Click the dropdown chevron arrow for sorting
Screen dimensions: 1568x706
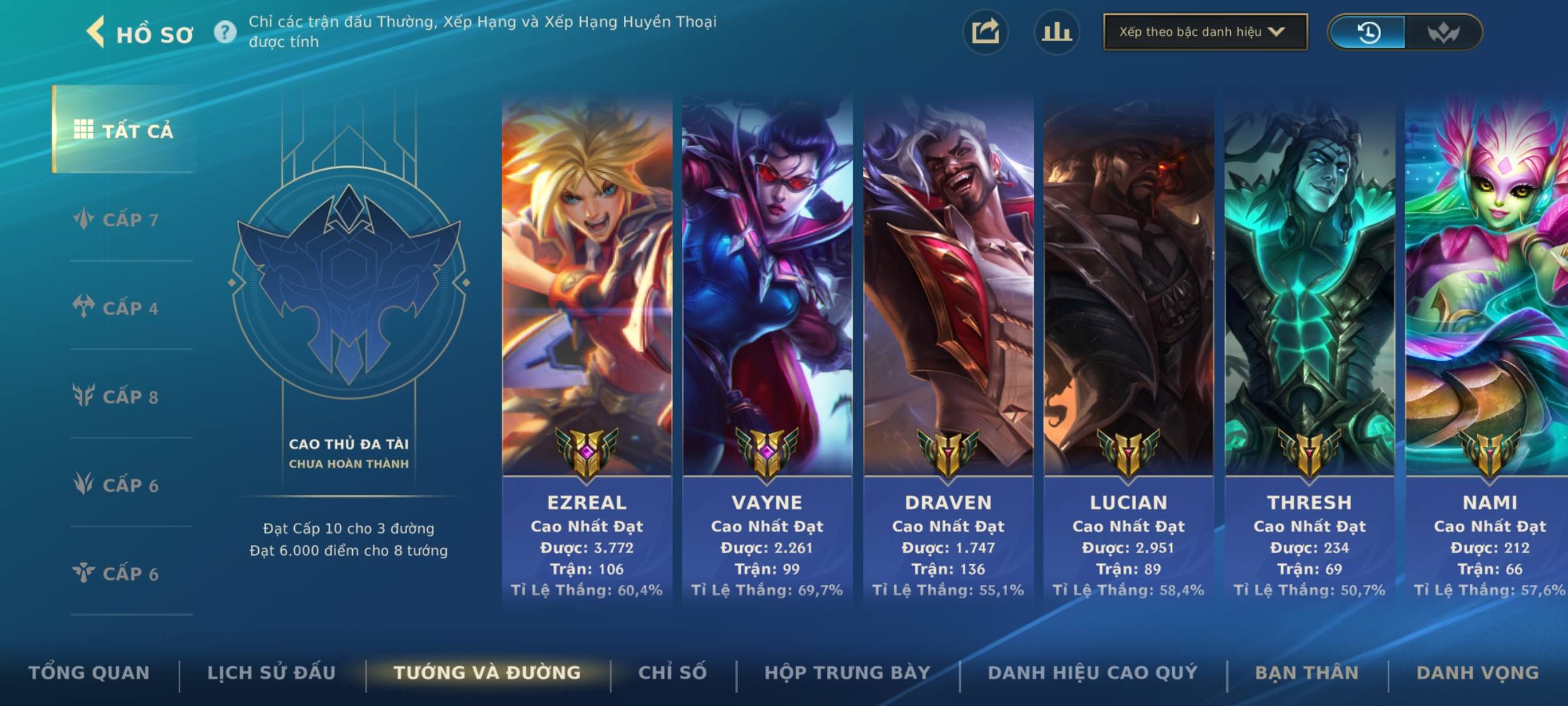point(1276,32)
